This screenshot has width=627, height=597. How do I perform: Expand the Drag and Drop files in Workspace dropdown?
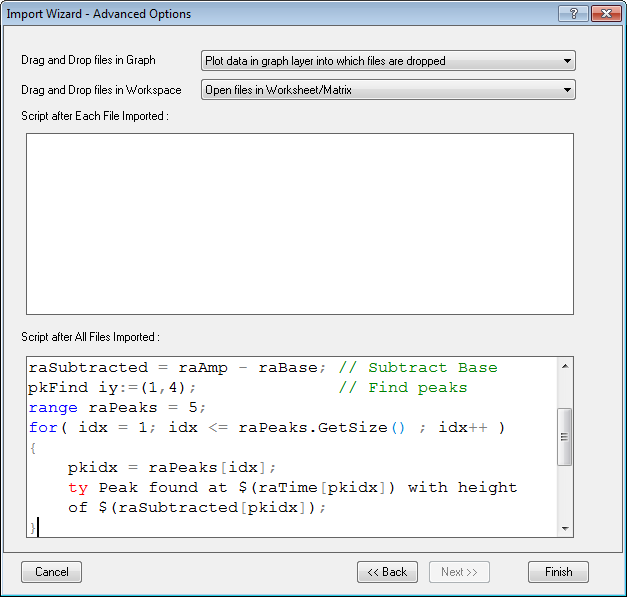pyautogui.click(x=388, y=90)
